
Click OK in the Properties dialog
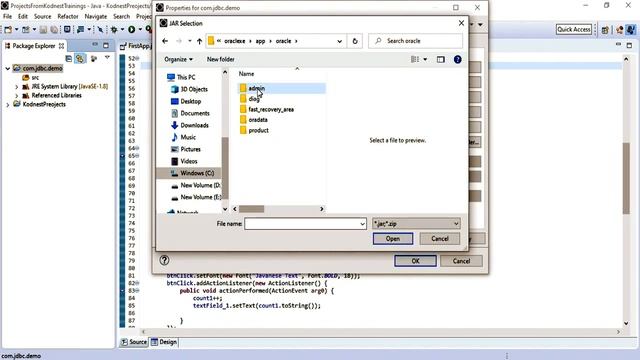tap(415, 261)
